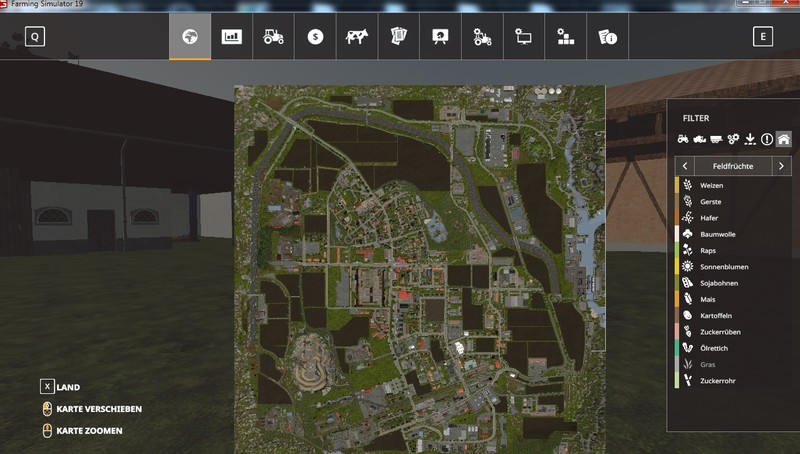
Task: Open the general settings monitor page
Action: pos(523,37)
